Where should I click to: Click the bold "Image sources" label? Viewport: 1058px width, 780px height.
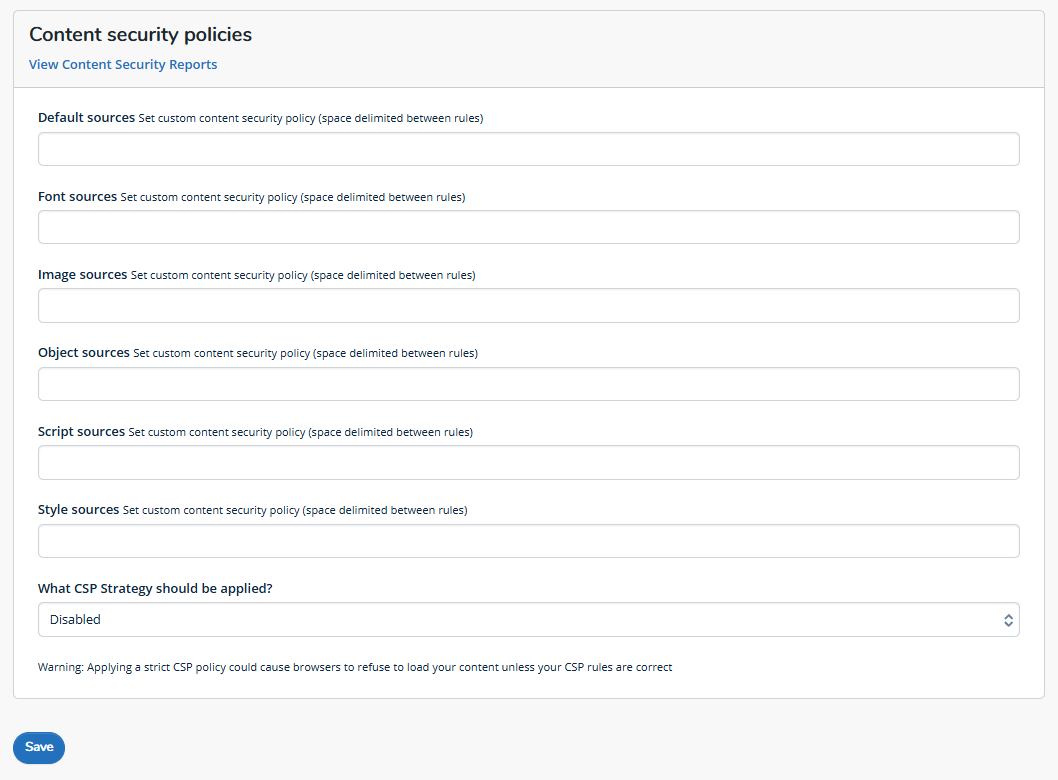82,275
